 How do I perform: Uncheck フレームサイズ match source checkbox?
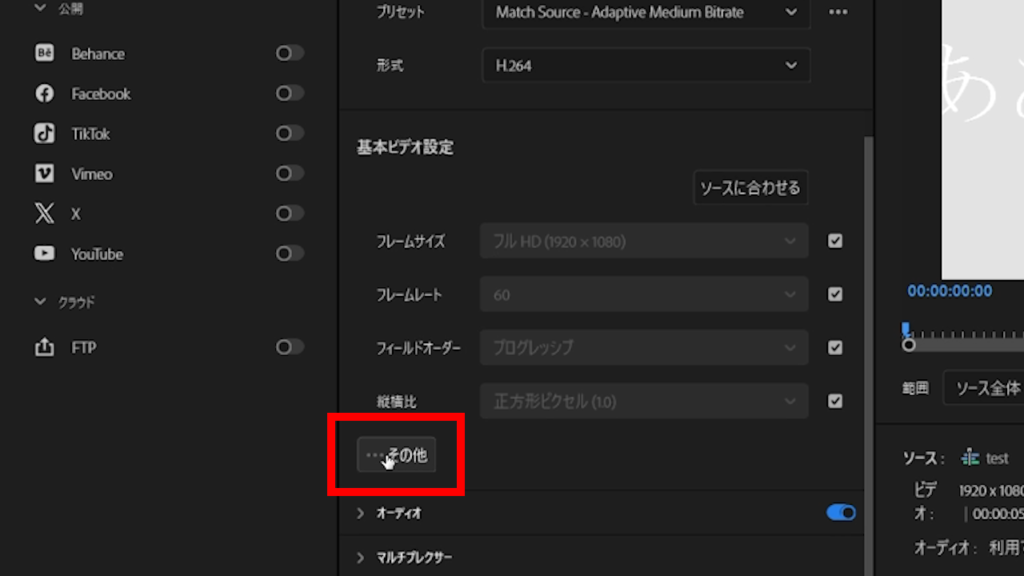(835, 241)
